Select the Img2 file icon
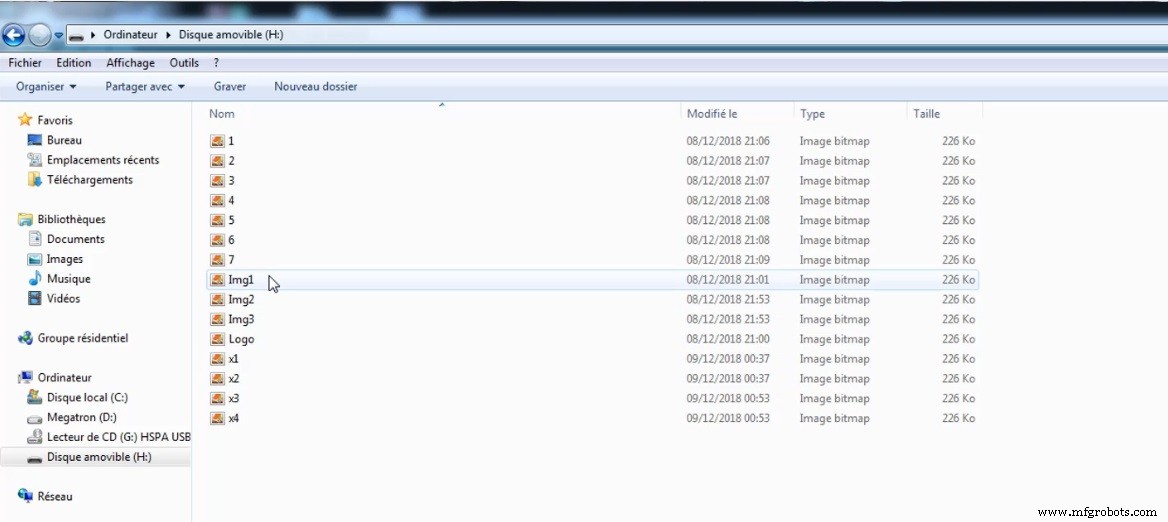1168x522 pixels. [218, 300]
